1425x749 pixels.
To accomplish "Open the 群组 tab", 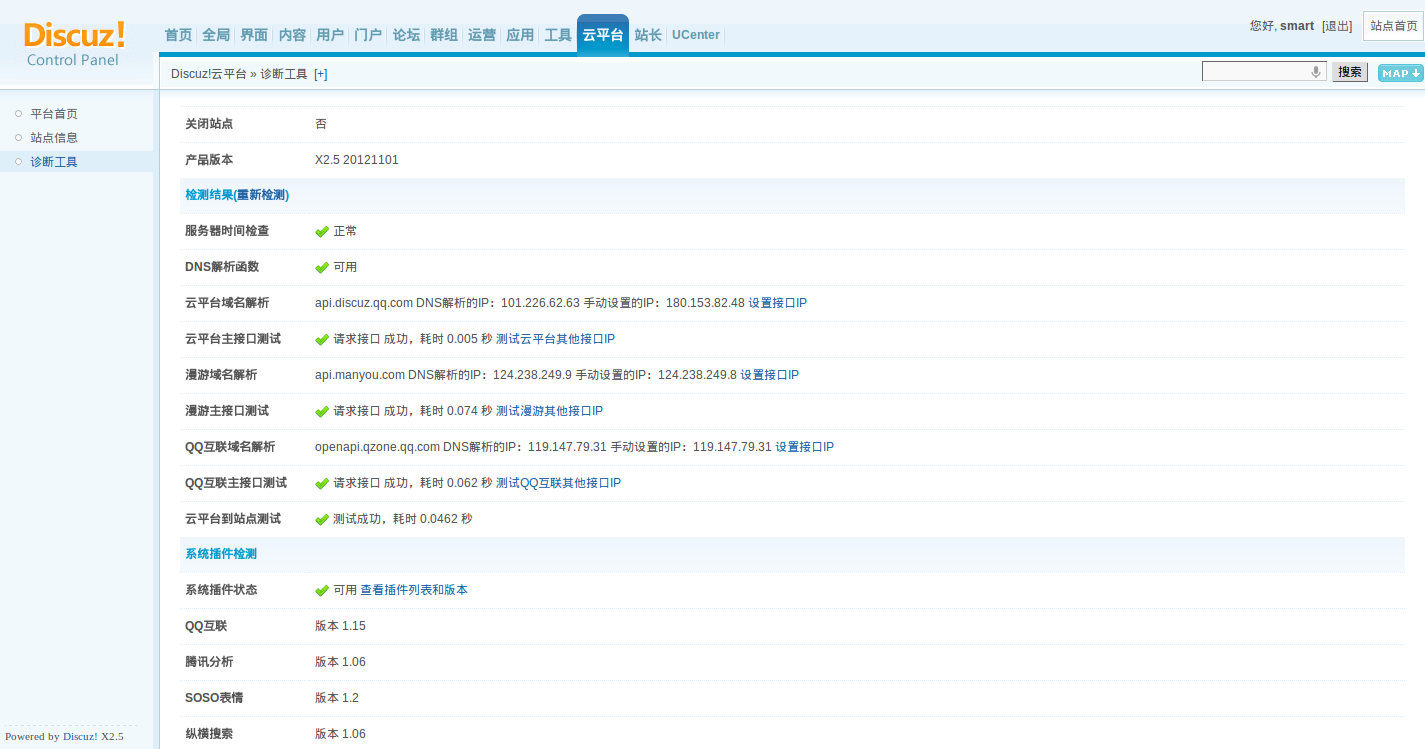I will click(x=444, y=35).
